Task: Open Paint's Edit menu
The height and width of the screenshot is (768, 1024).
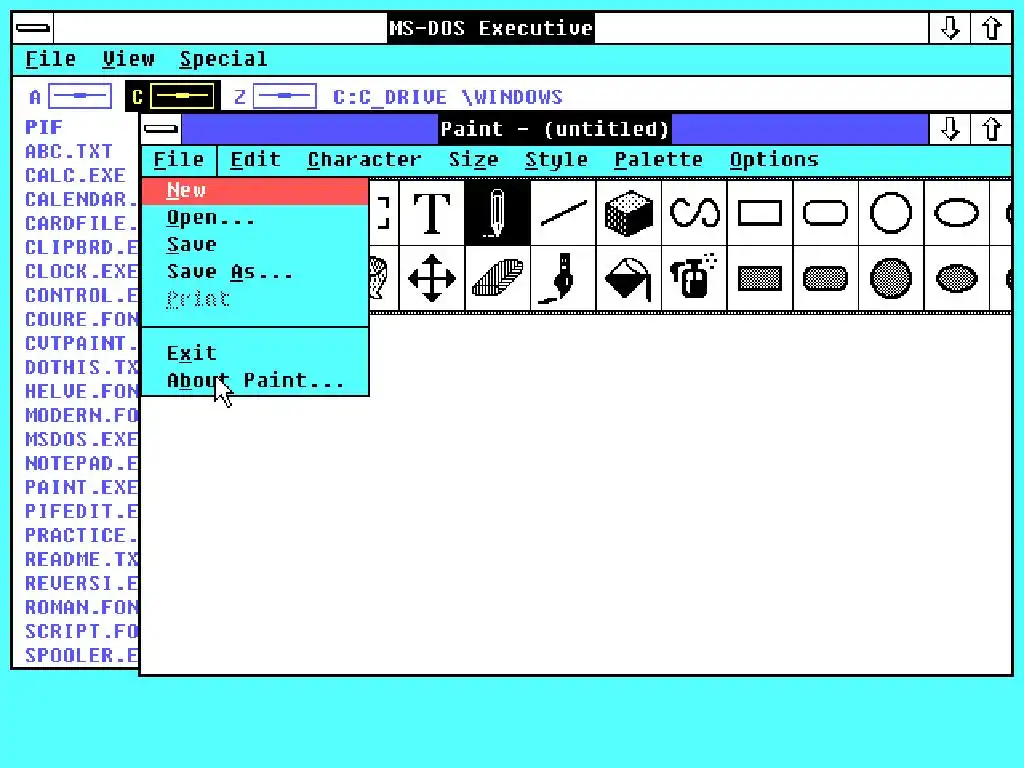Action: (x=255, y=160)
